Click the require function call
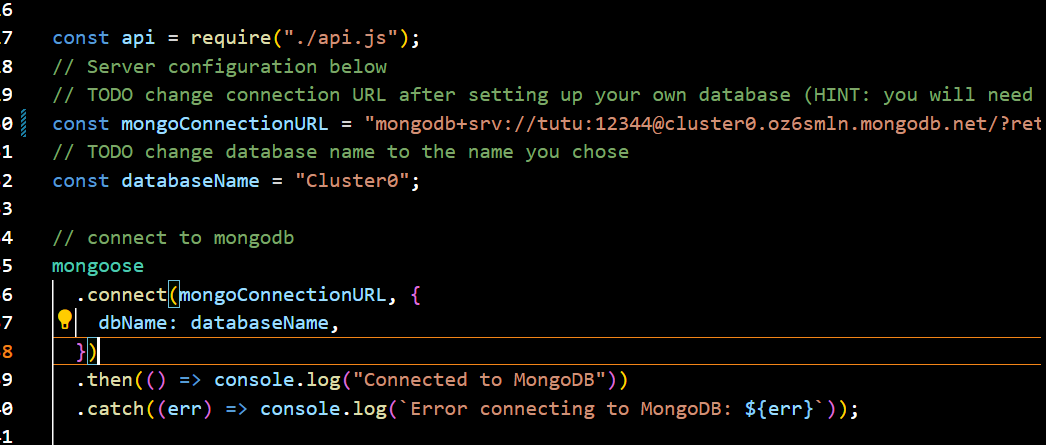Viewport: 1046px width, 445px height. (231, 38)
